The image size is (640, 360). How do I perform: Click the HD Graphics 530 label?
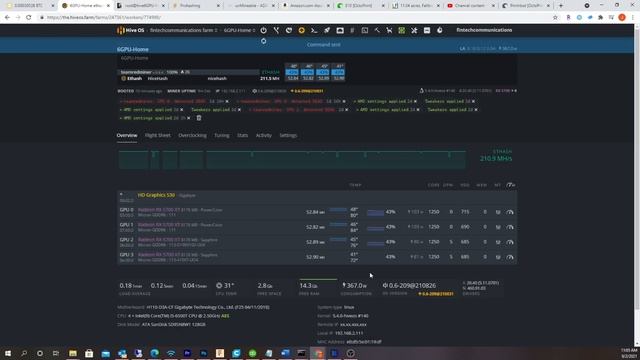click(156, 195)
